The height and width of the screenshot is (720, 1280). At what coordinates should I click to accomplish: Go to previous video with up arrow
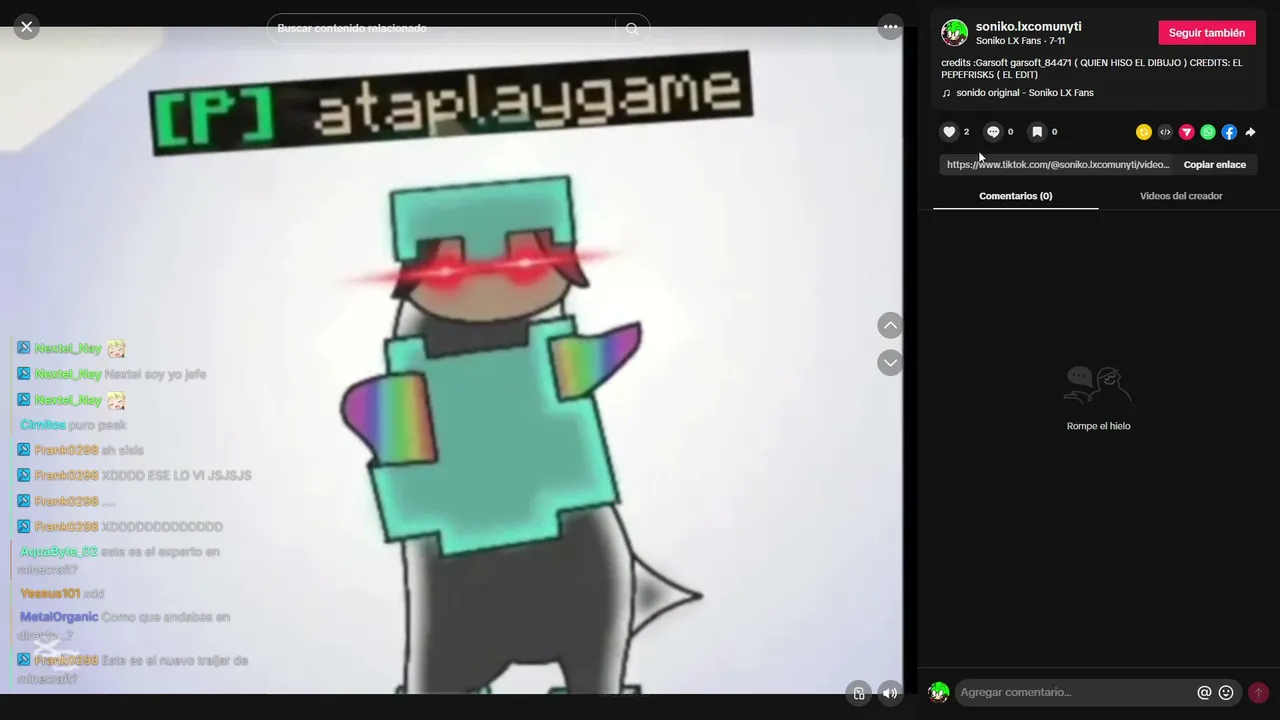(890, 325)
